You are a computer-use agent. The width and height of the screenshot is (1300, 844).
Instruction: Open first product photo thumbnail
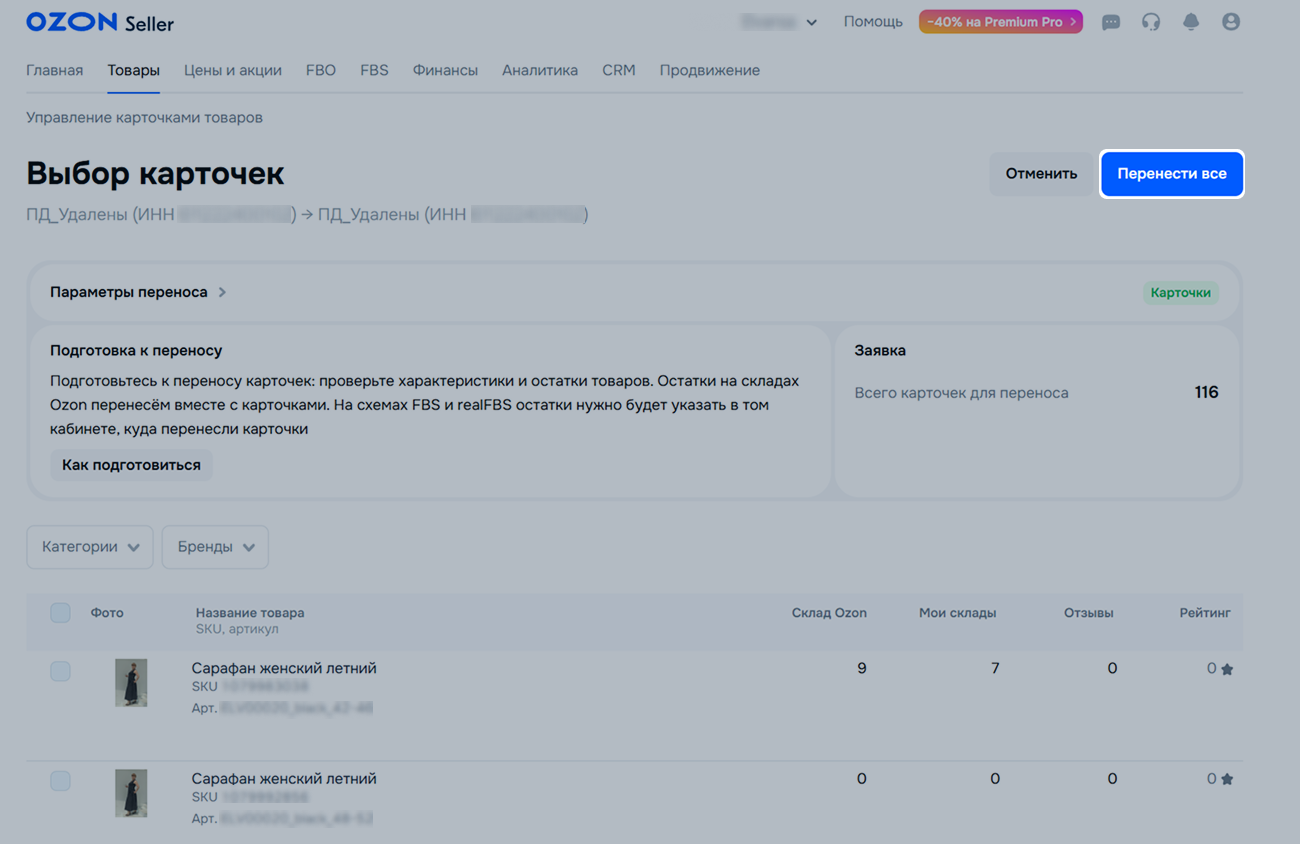[x=131, y=683]
